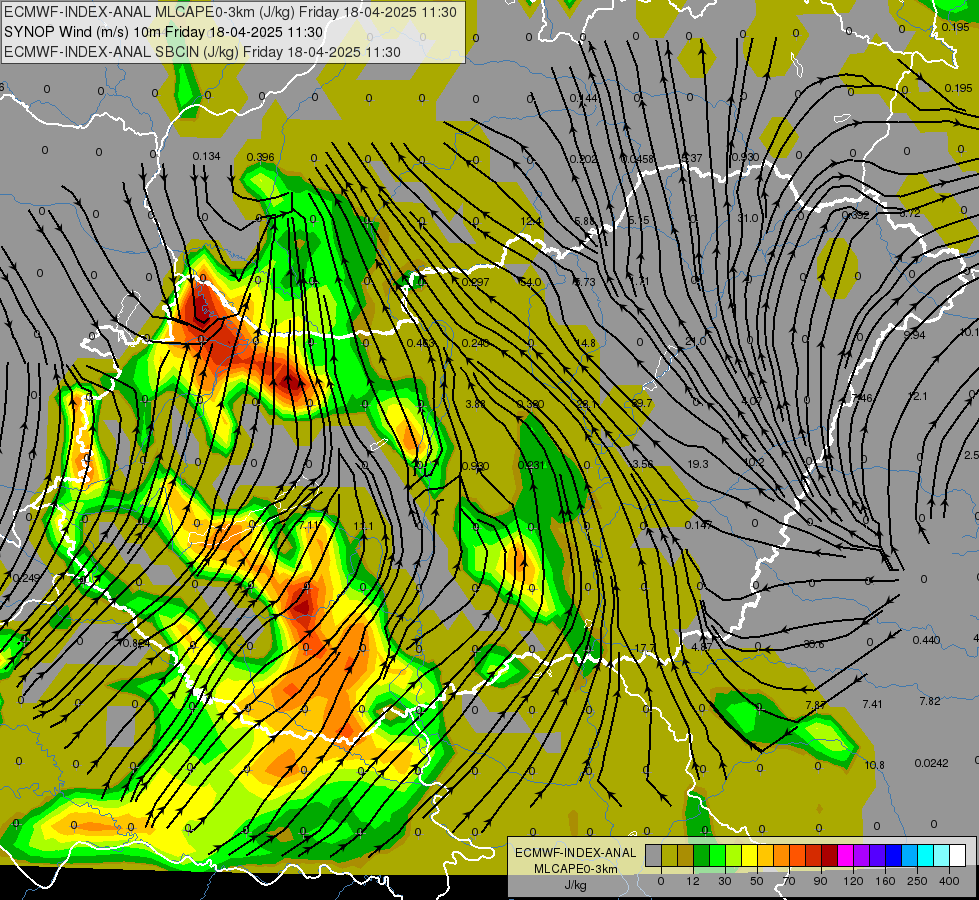This screenshot has width=979, height=900.
Task: Click the legend scale value 30
Action: pos(724,881)
